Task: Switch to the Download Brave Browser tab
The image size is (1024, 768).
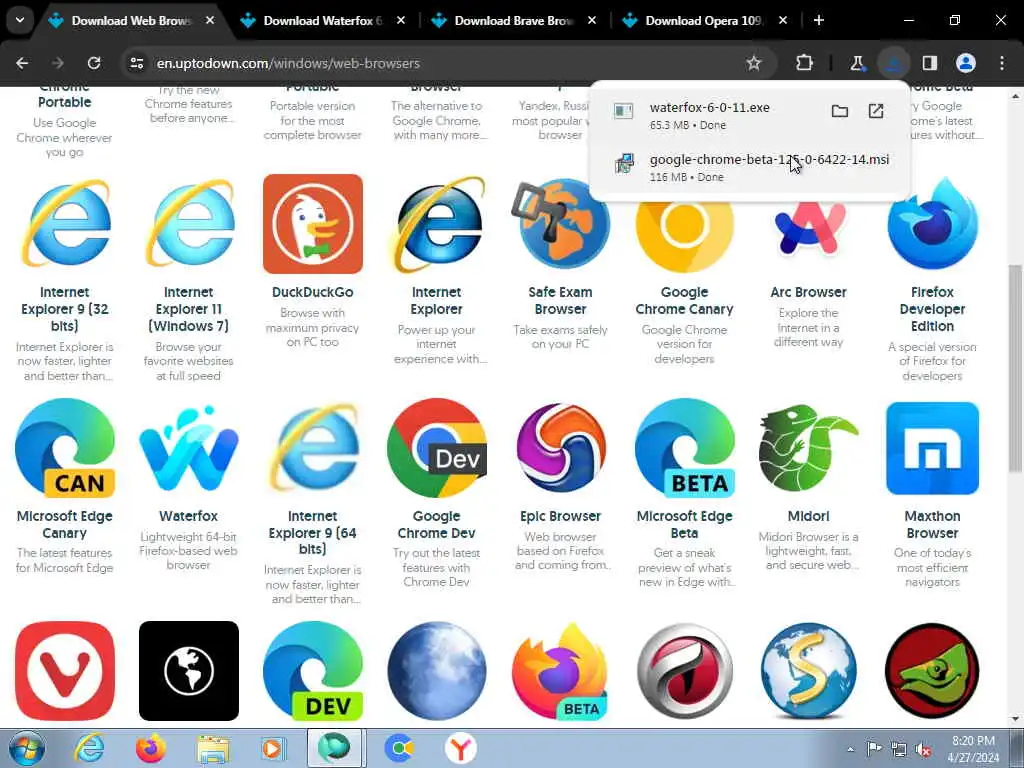Action: point(513,21)
